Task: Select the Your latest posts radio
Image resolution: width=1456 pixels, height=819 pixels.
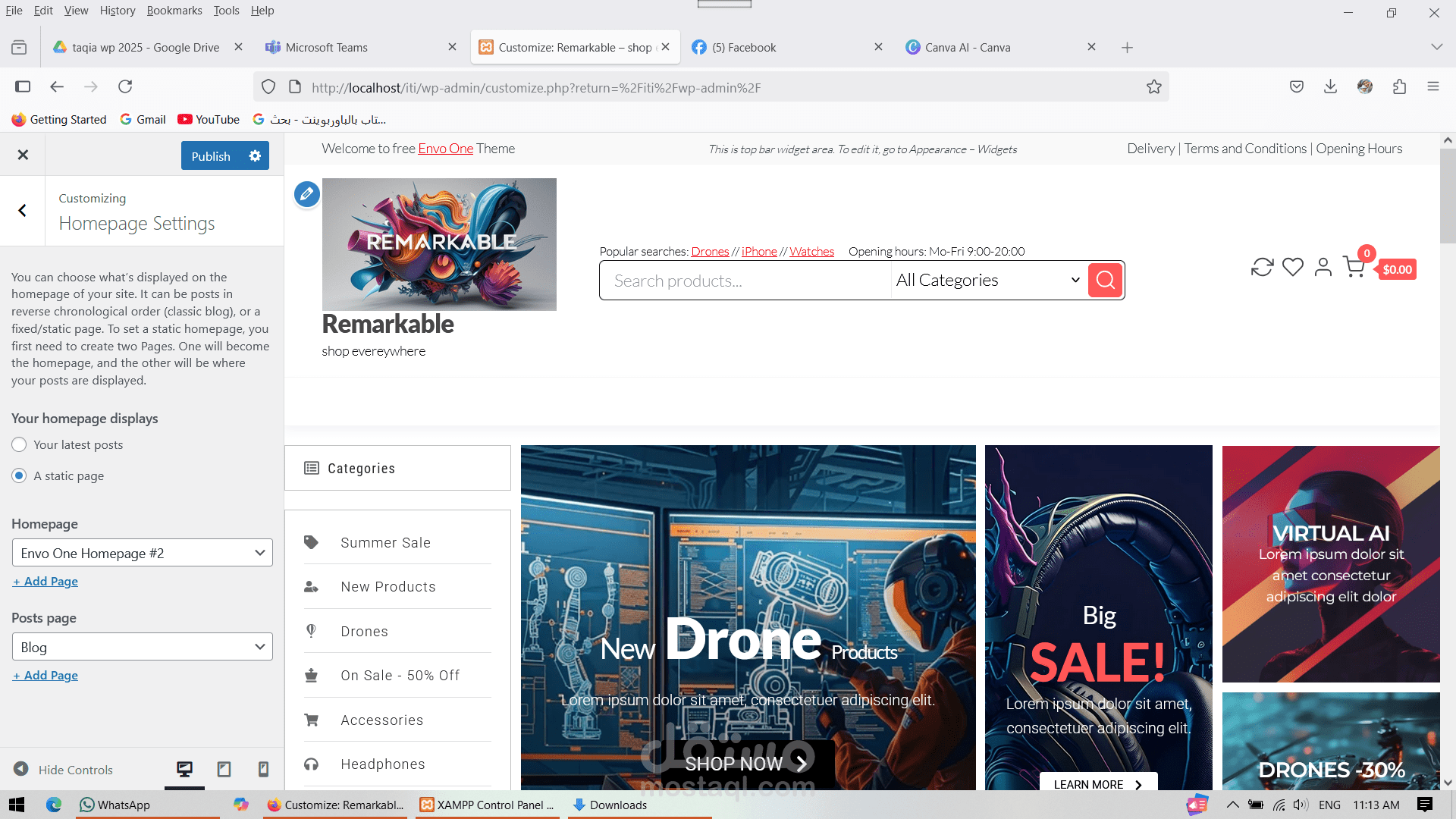Action: click(x=19, y=444)
